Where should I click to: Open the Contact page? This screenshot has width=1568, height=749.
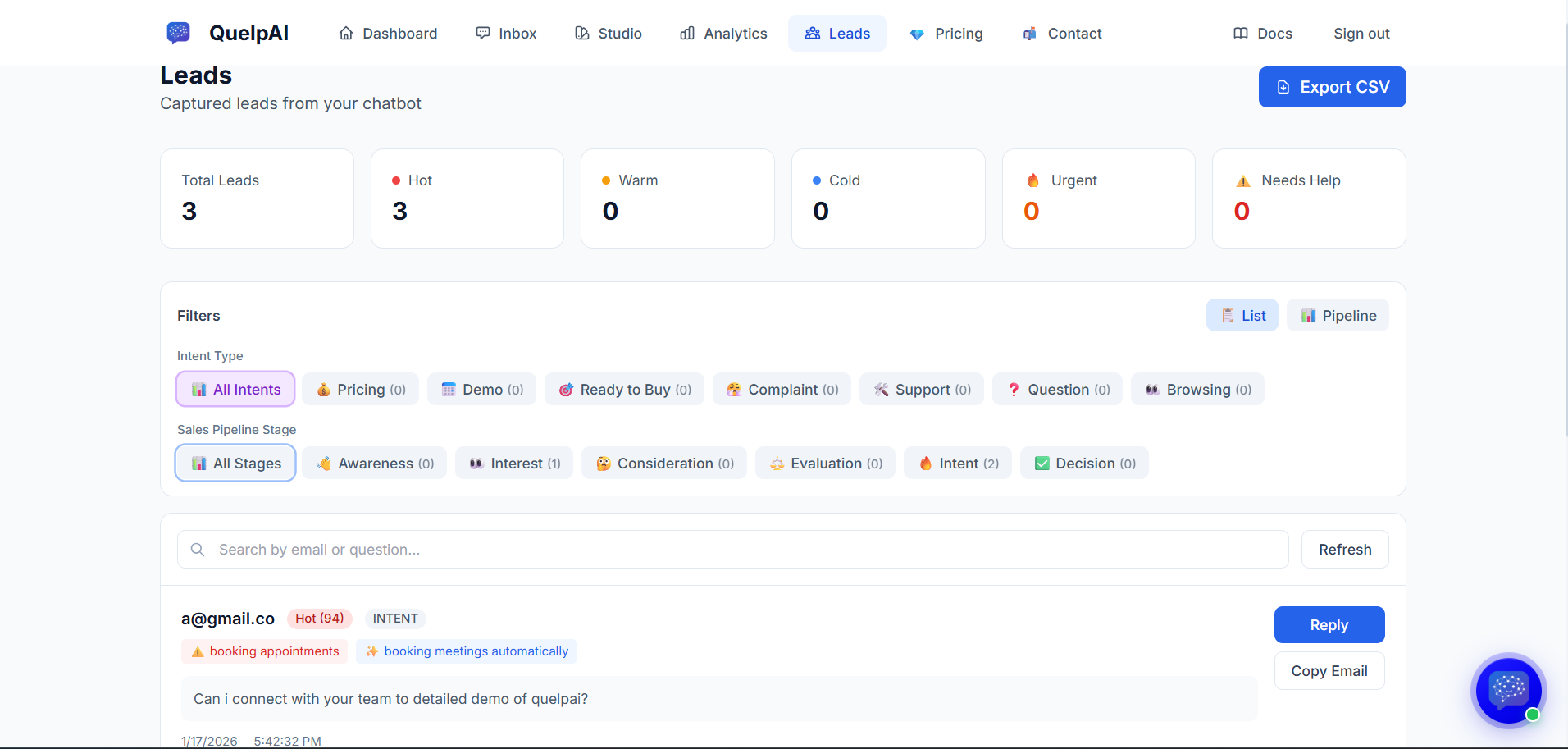(1062, 34)
